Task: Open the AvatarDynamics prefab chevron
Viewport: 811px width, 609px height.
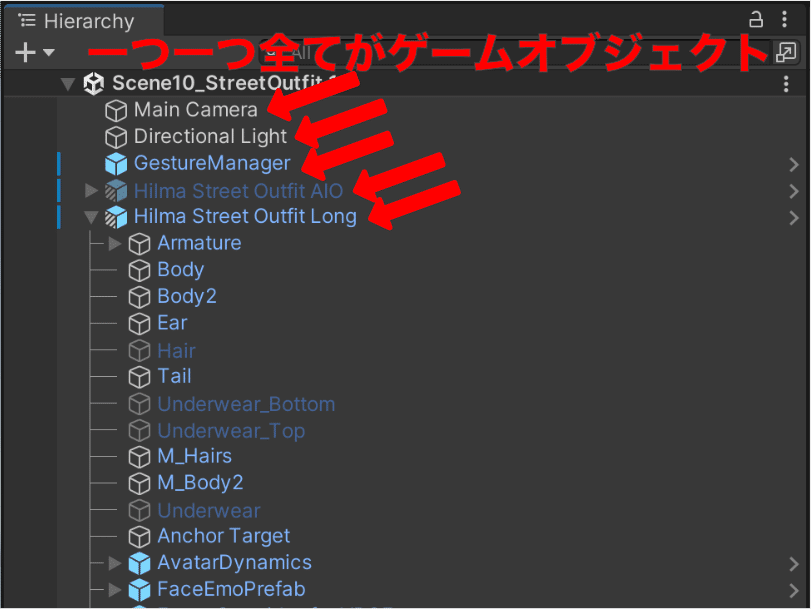Action: [x=793, y=564]
